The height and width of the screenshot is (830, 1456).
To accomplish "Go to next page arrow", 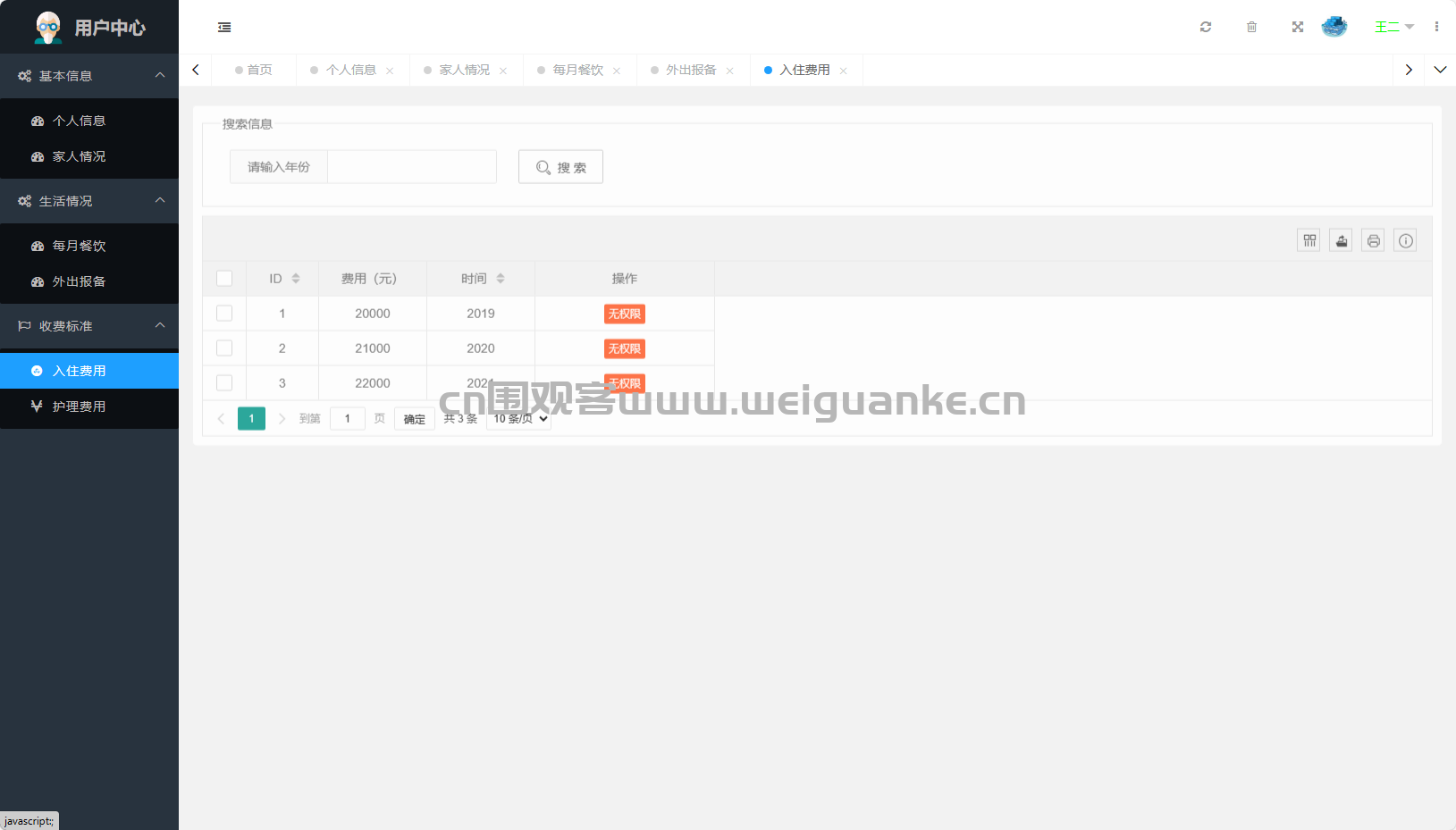I will pyautogui.click(x=282, y=418).
